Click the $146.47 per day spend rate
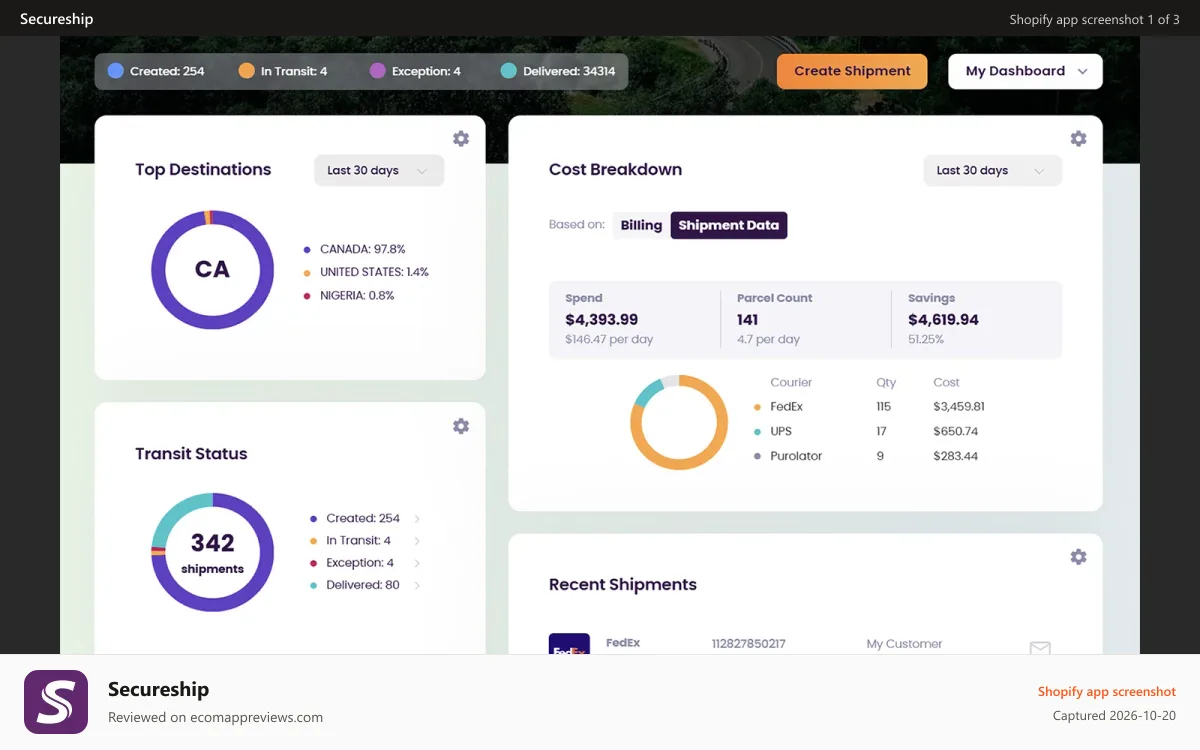Viewport: 1200px width, 750px height. click(609, 340)
